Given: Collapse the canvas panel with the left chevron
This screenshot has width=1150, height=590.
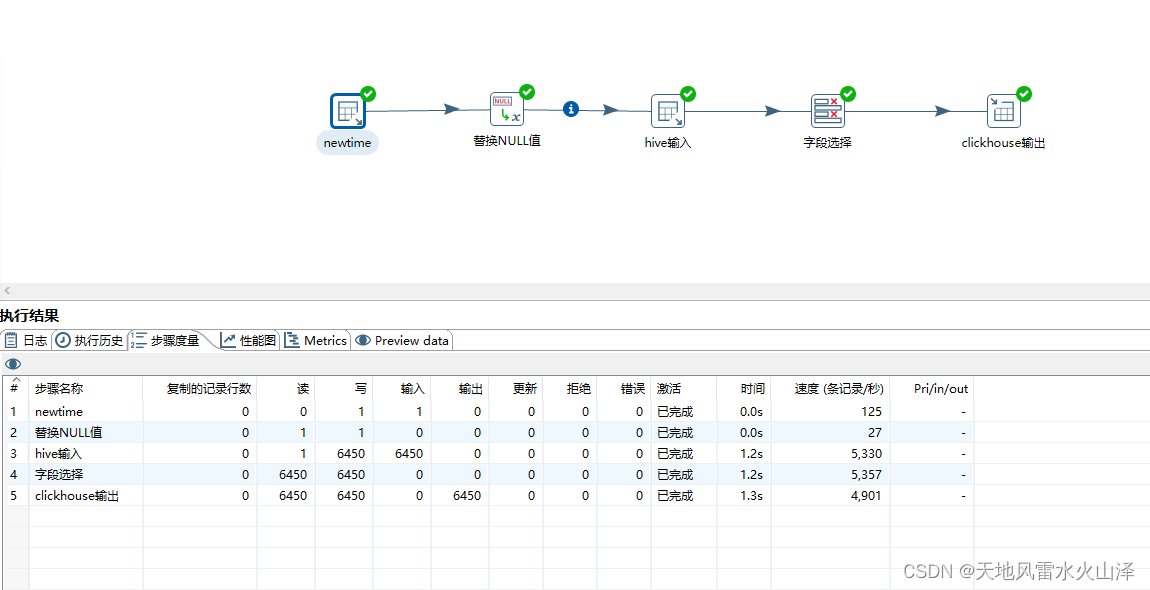Looking at the screenshot, I should click(7, 290).
